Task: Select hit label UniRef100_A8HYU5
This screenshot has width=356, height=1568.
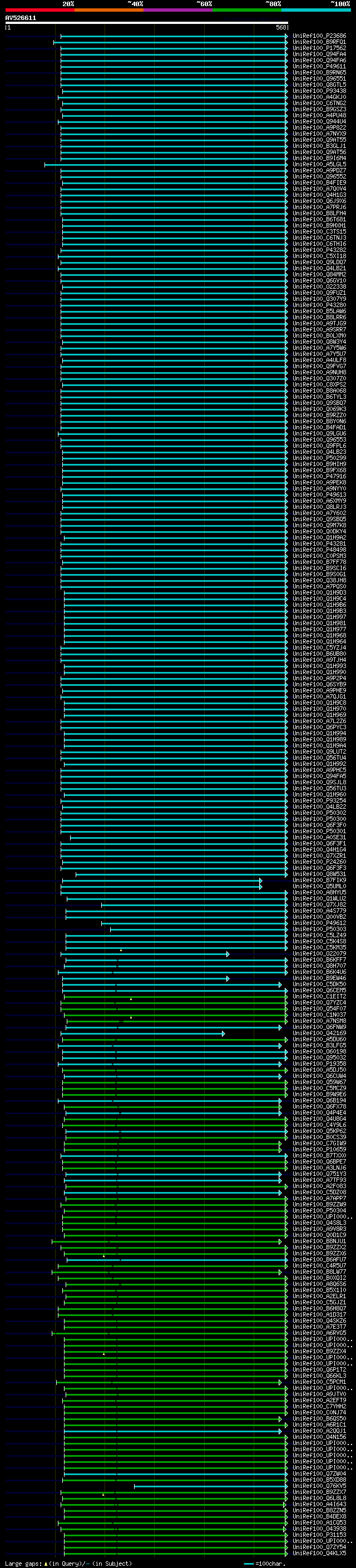Action: point(319,892)
